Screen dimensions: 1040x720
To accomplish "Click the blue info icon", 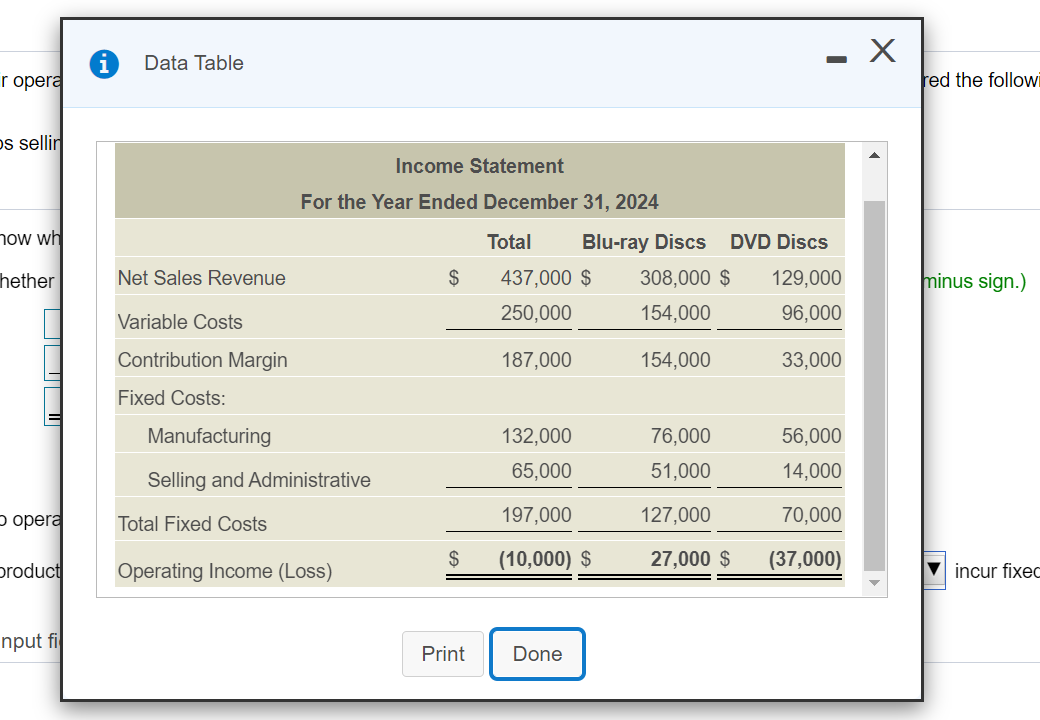I will [x=102, y=63].
